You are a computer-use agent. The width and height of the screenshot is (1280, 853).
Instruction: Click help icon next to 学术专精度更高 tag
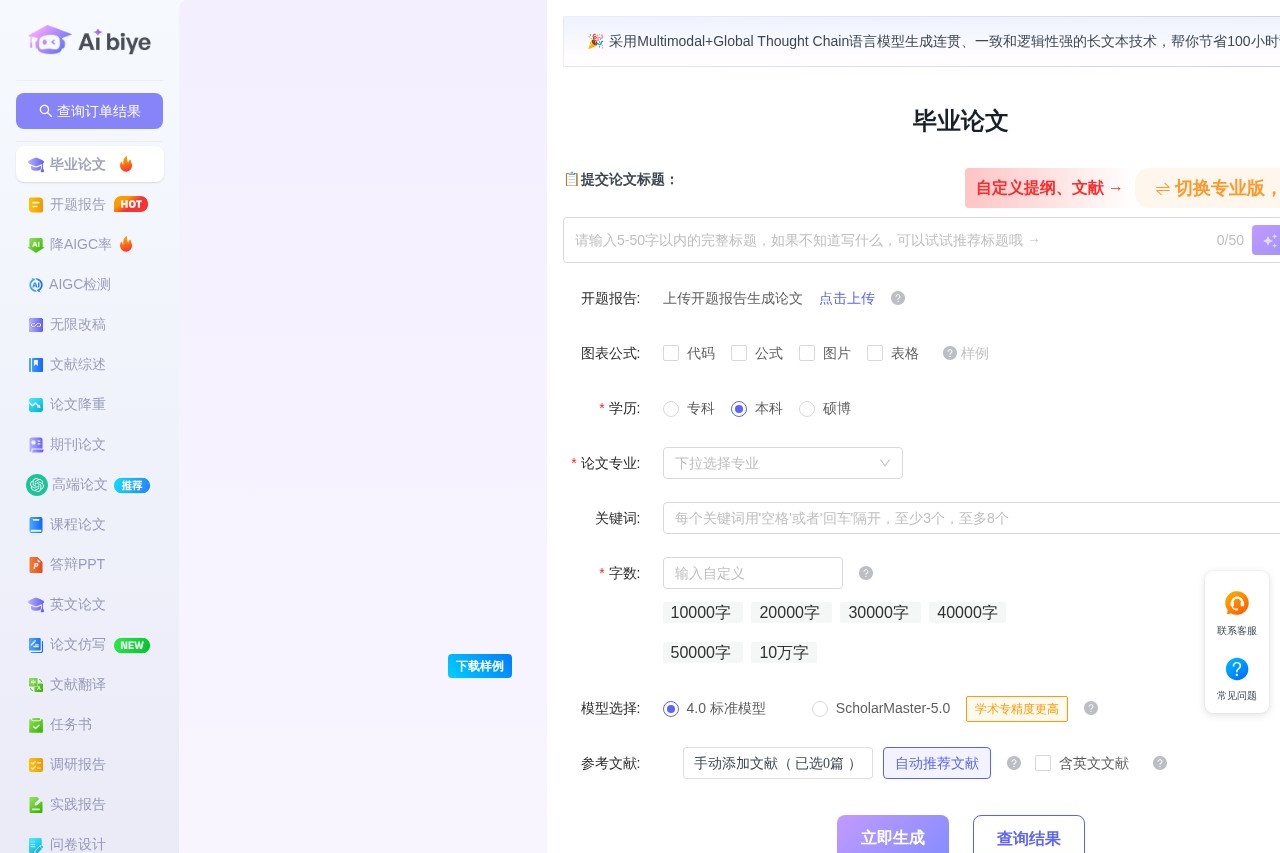click(x=1091, y=708)
